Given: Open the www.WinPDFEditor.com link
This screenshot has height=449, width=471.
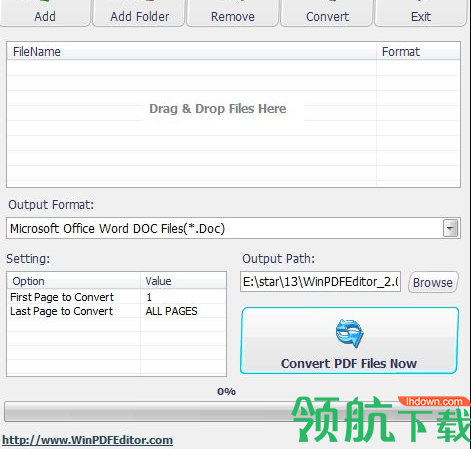Looking at the screenshot, I should [x=87, y=440].
